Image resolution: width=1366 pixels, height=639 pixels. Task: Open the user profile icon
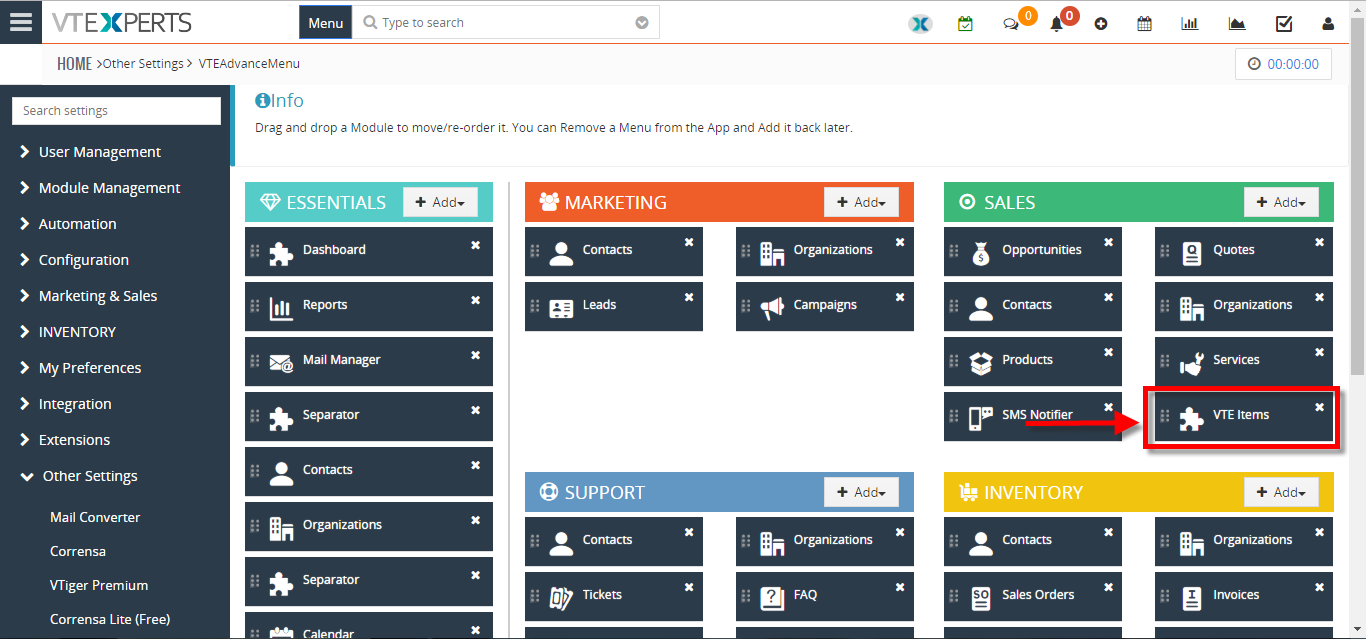tap(1328, 24)
